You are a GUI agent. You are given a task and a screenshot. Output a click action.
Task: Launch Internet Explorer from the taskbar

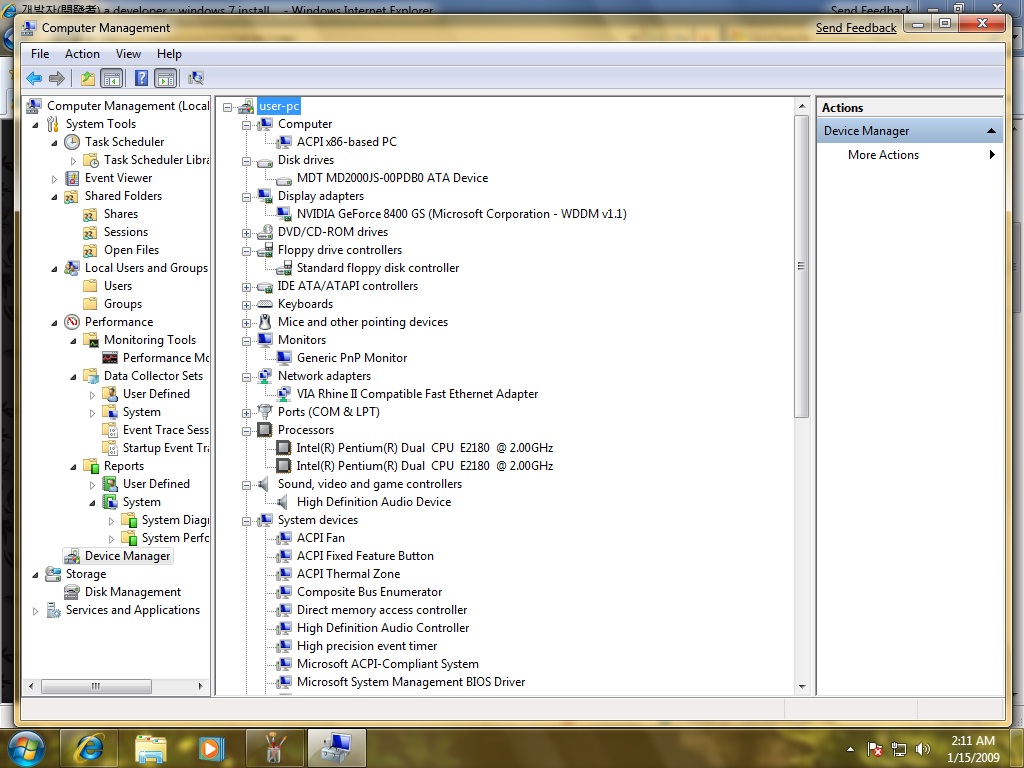click(89, 748)
